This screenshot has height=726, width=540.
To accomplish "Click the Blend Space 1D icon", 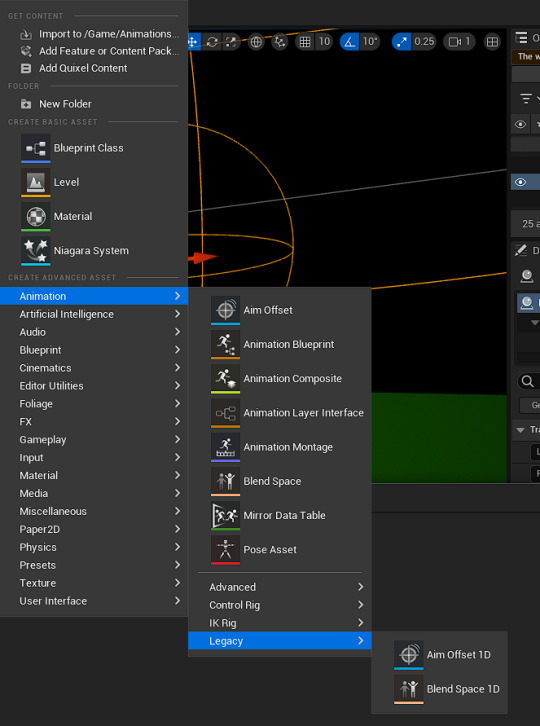I will (408, 689).
